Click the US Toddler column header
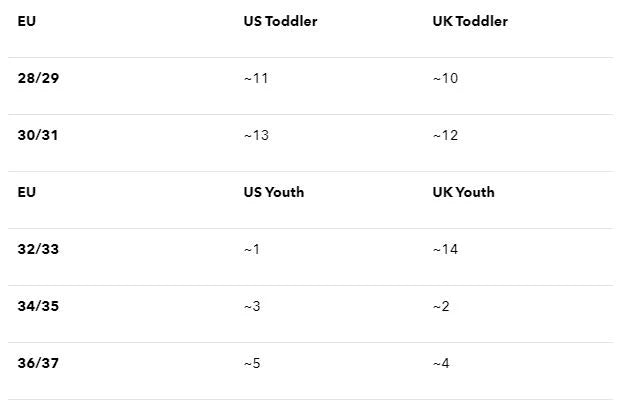The width and height of the screenshot is (628, 413). [x=280, y=21]
